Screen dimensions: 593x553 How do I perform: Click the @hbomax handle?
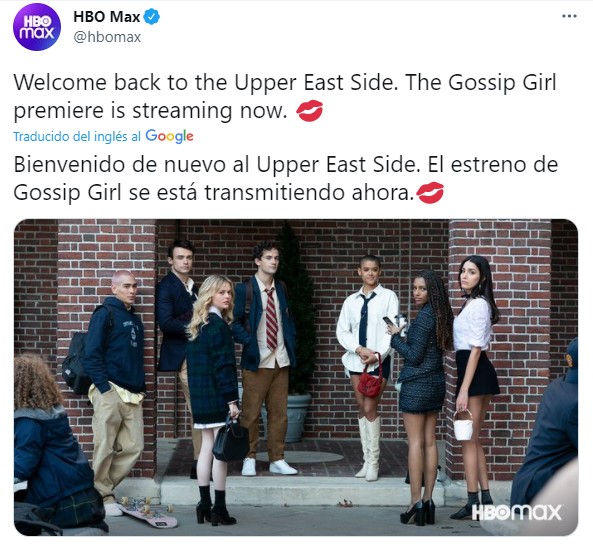tap(107, 37)
